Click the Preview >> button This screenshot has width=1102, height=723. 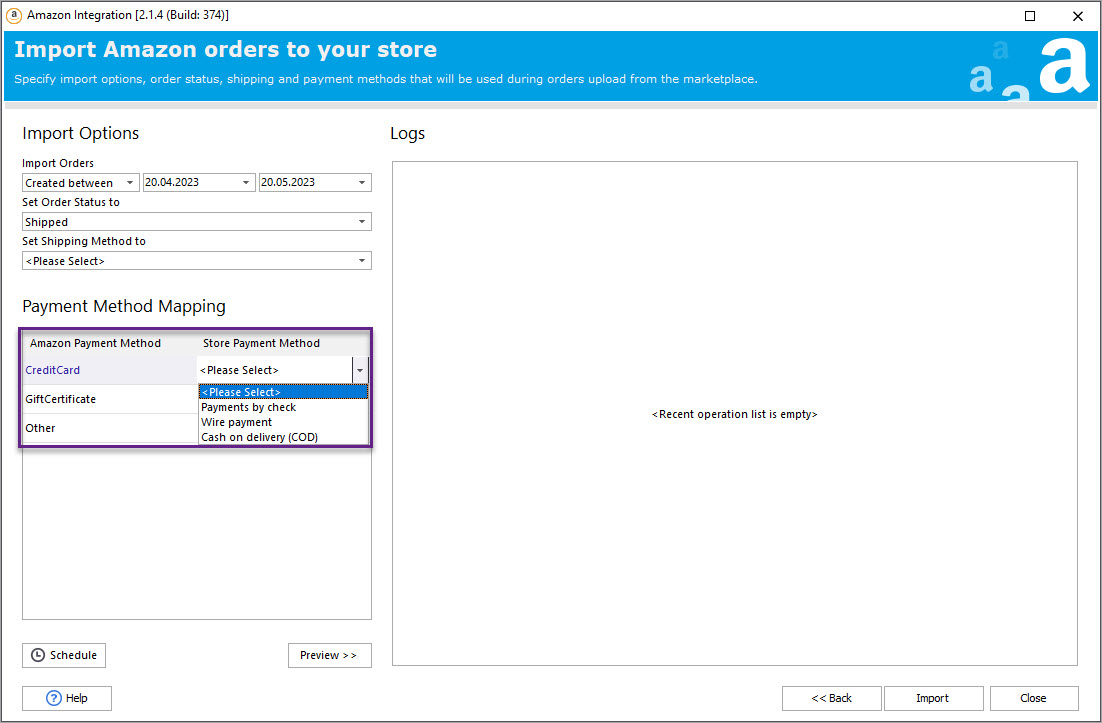point(329,655)
